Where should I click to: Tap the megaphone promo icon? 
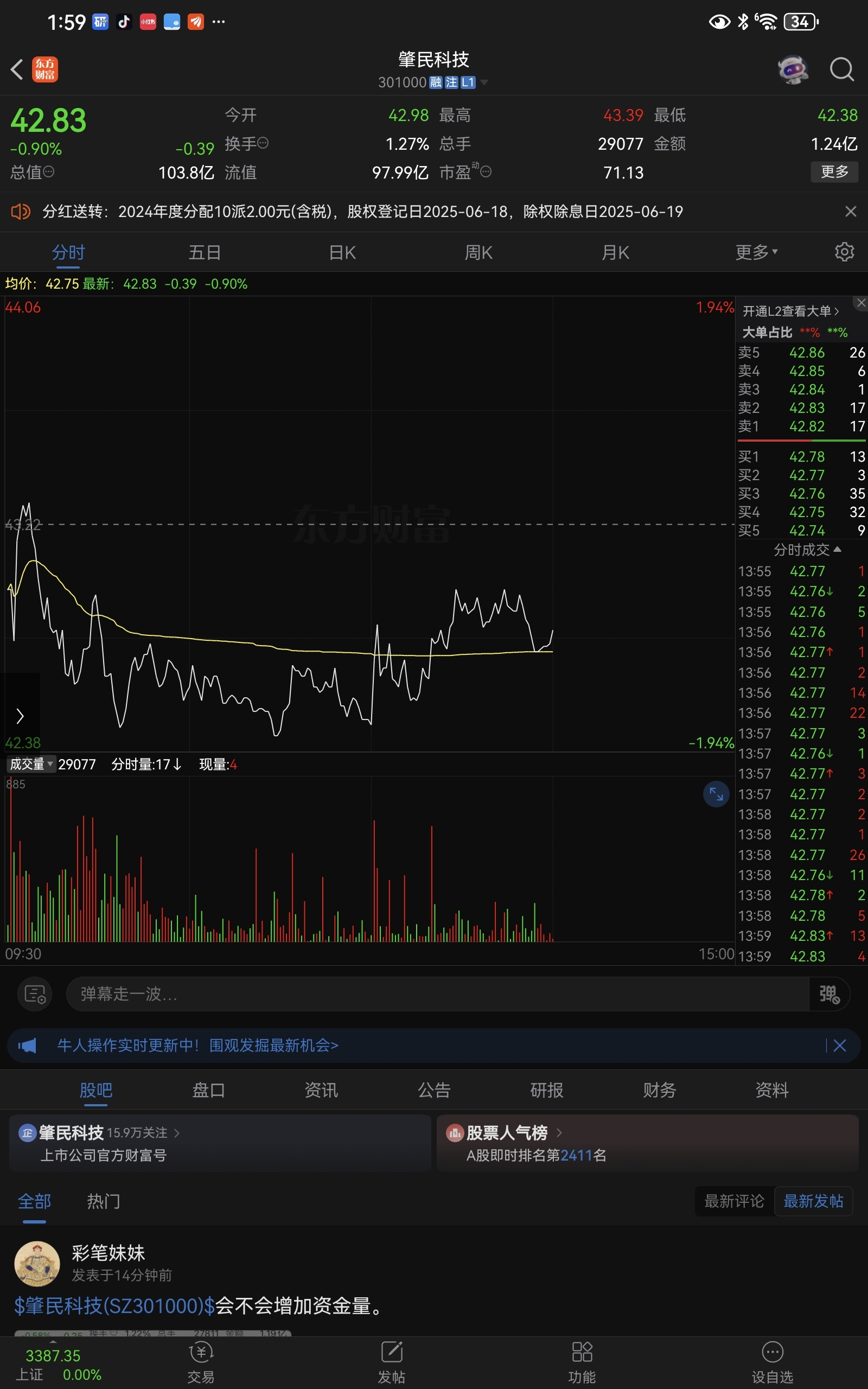click(27, 1045)
